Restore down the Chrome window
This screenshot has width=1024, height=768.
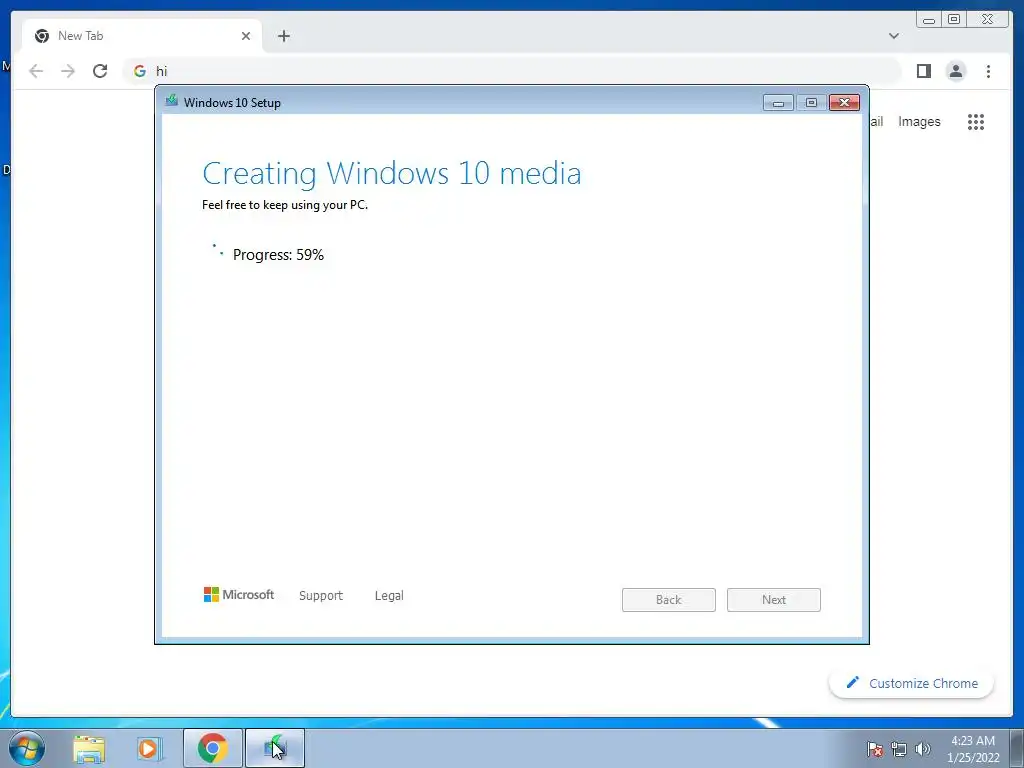[954, 20]
